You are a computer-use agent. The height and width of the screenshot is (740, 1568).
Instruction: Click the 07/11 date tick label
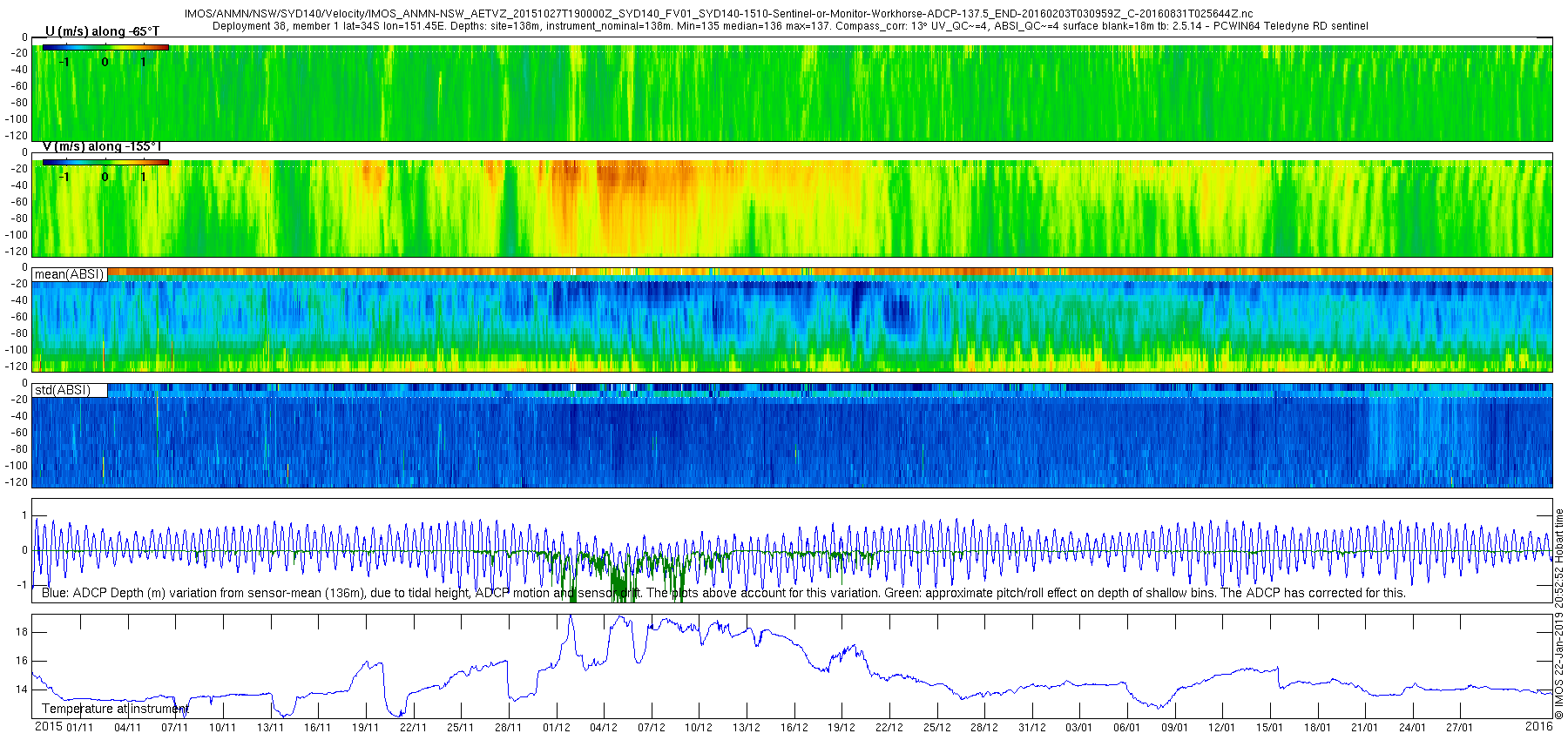click(175, 728)
